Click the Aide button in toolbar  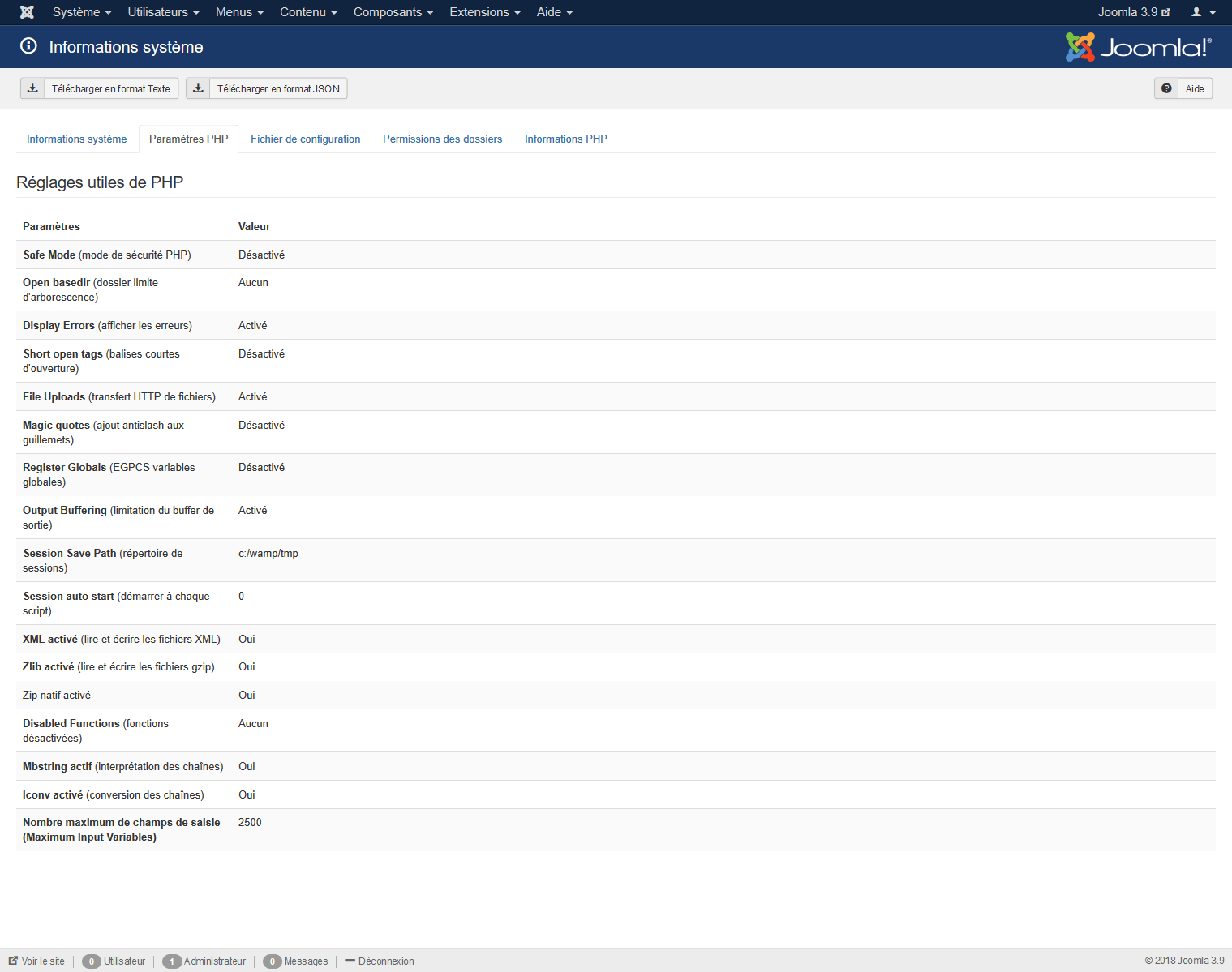(1183, 88)
